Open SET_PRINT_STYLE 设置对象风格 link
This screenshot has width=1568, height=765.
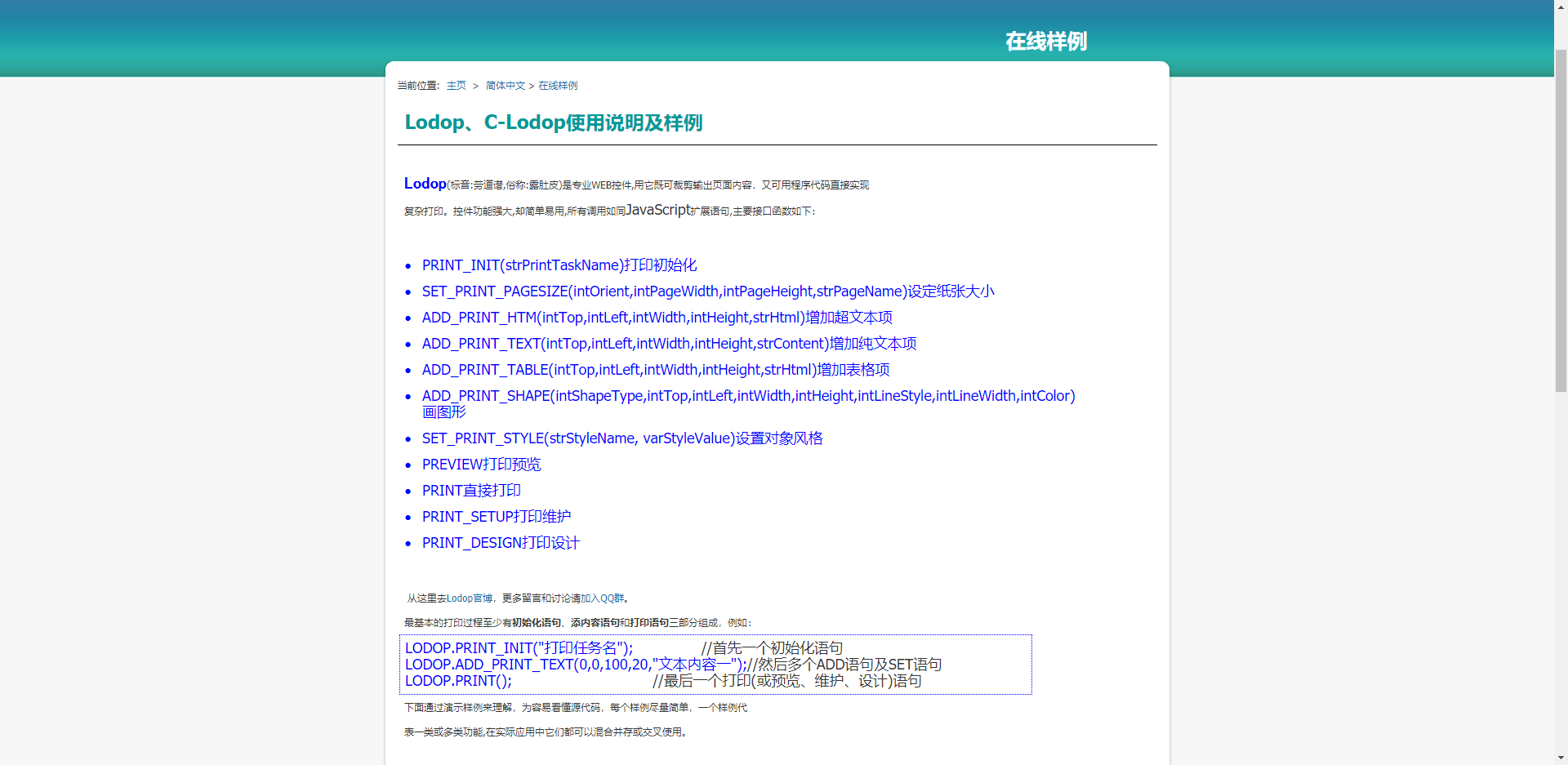(622, 438)
